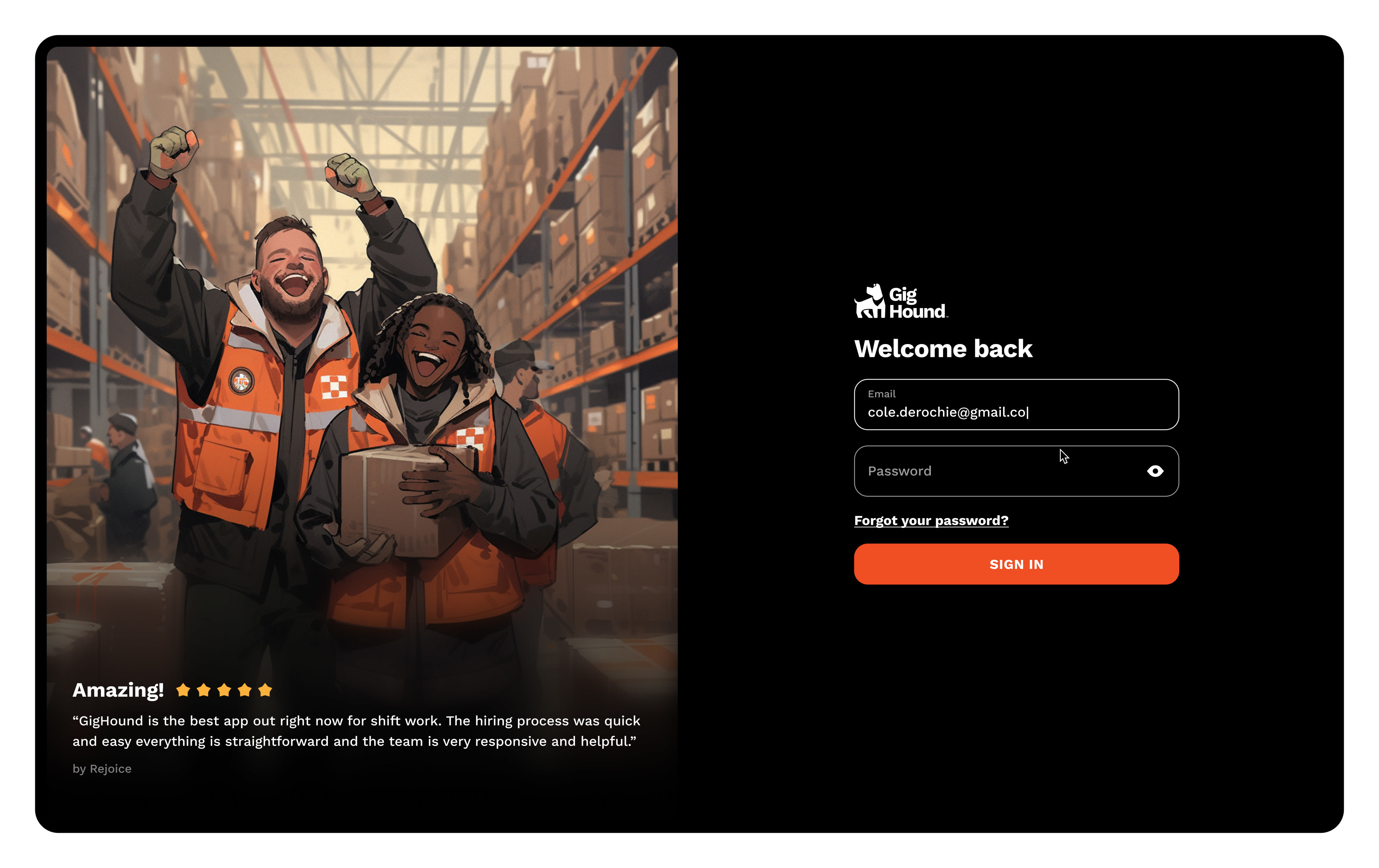Click the first rating star
The image size is (1379, 868).
(183, 690)
